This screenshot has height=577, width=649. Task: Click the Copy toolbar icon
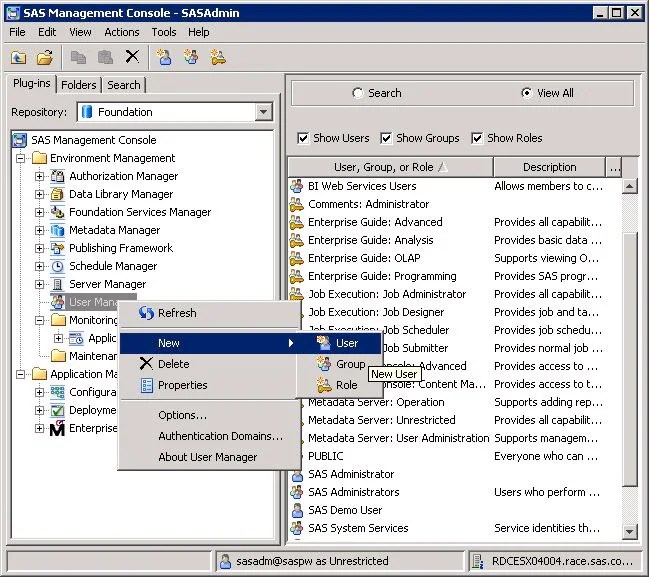78,57
